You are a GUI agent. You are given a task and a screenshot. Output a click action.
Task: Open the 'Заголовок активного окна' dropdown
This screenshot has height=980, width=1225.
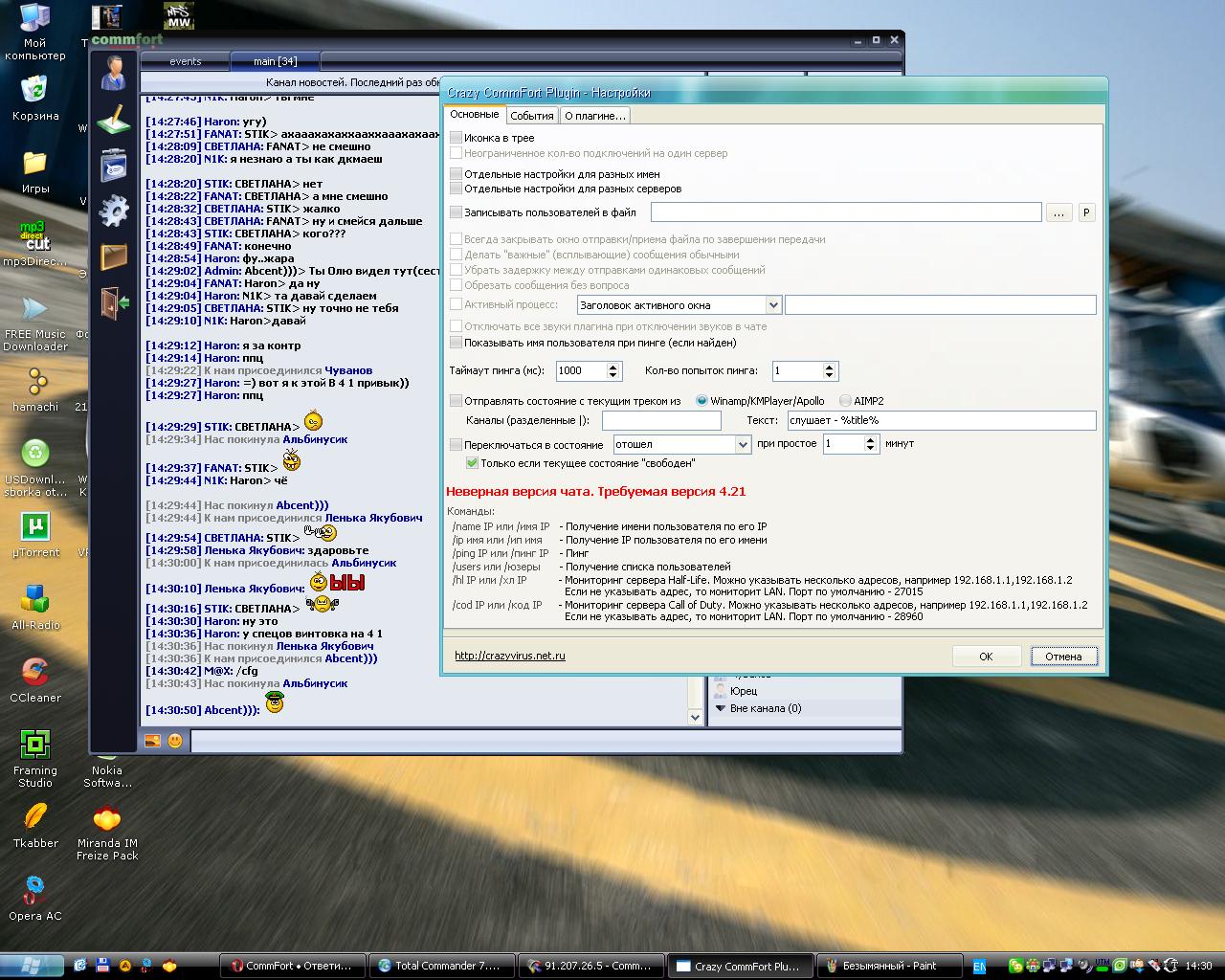tap(773, 305)
